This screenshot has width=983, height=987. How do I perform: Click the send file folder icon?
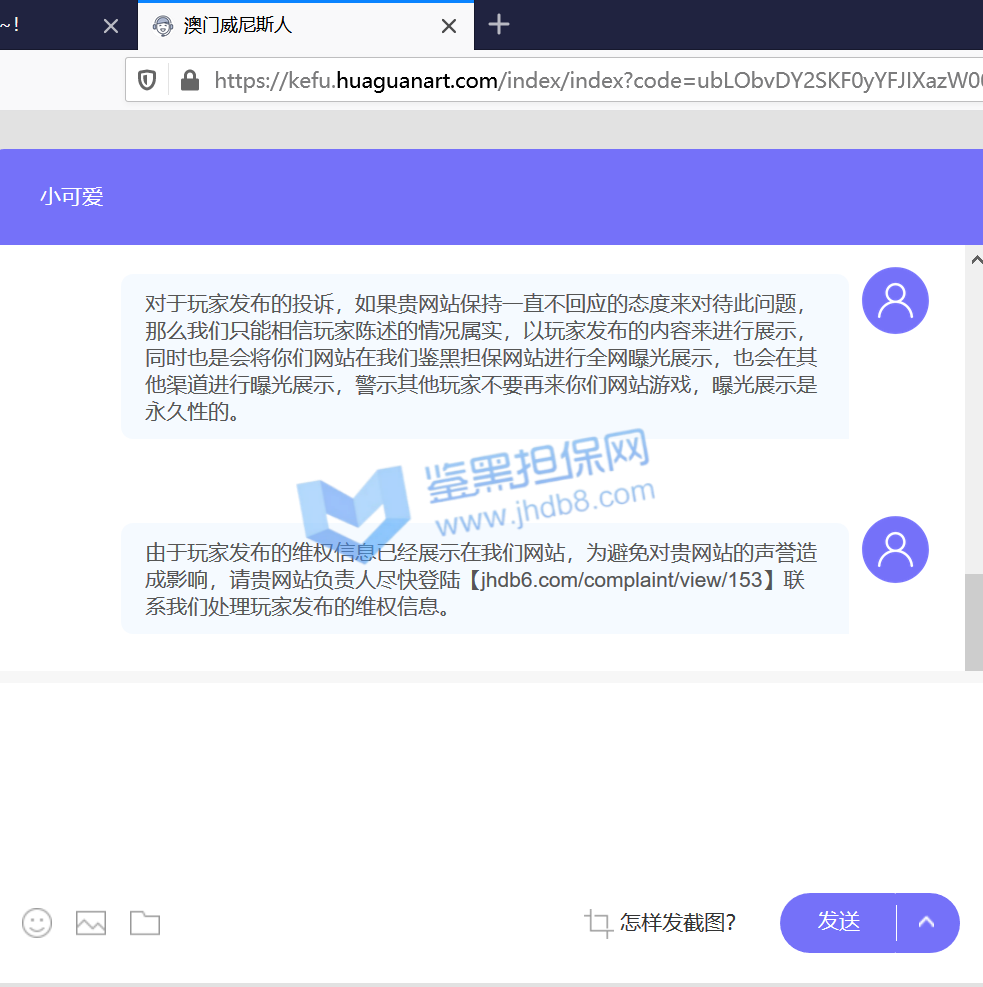pyautogui.click(x=145, y=922)
